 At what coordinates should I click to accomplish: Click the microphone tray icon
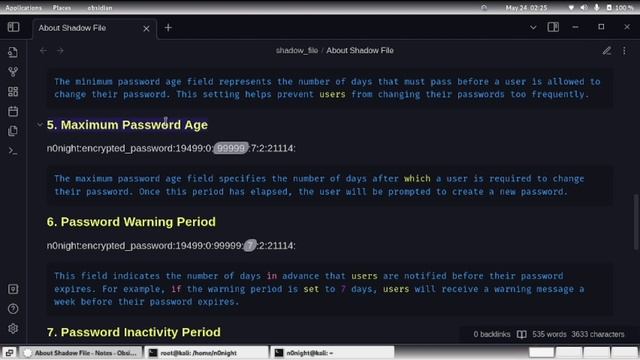(x=597, y=8)
